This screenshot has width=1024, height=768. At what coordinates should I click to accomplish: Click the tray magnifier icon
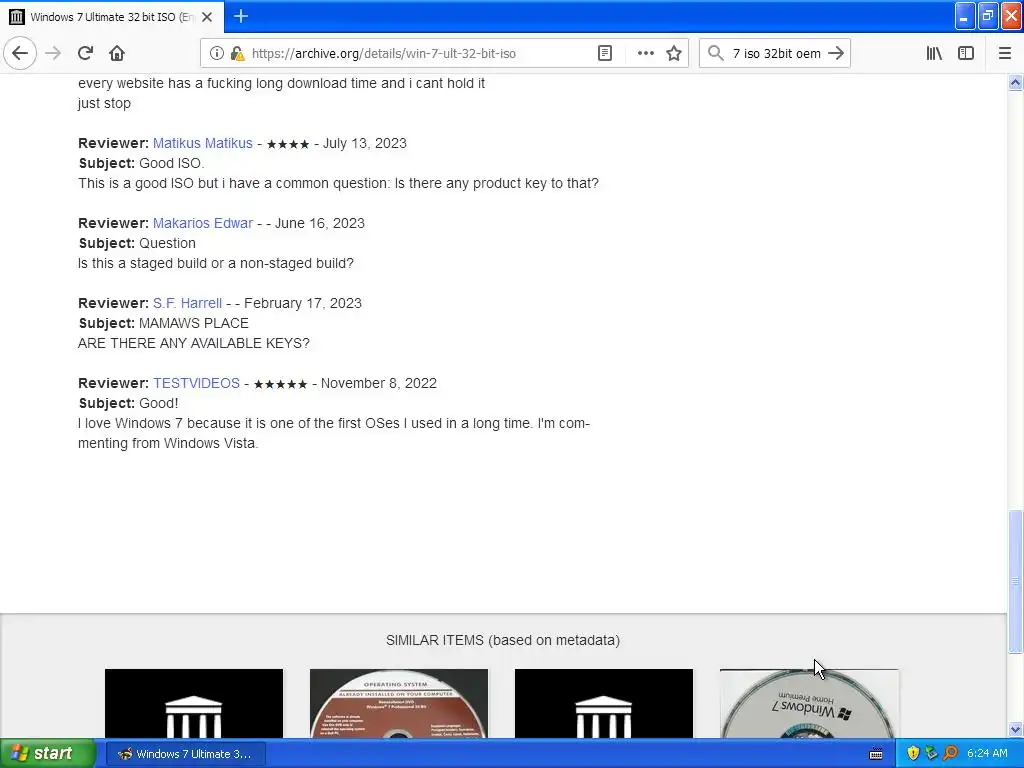(950, 754)
